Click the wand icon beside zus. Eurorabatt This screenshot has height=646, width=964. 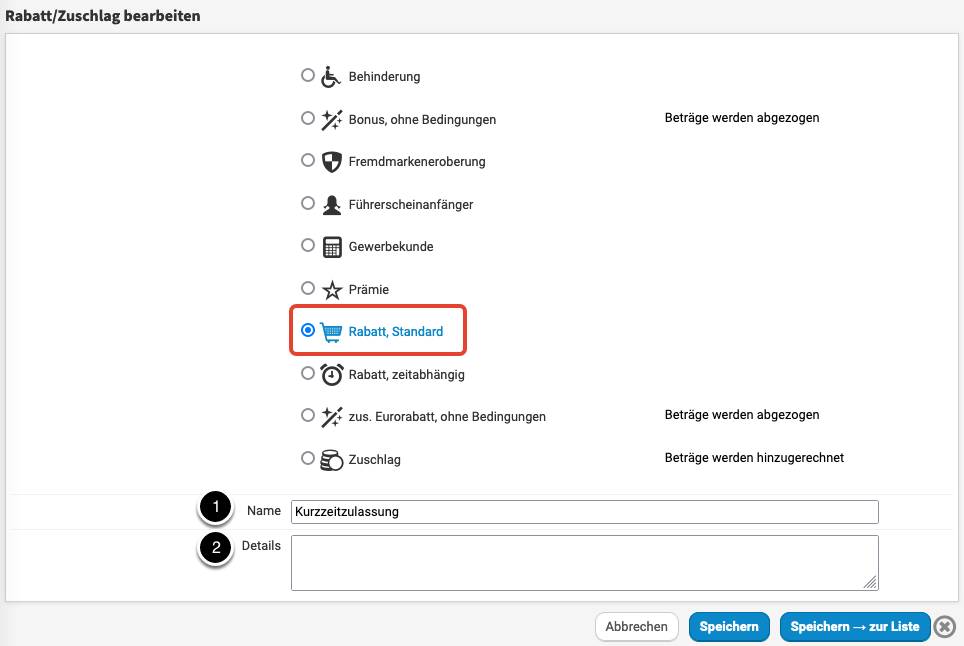(x=331, y=416)
